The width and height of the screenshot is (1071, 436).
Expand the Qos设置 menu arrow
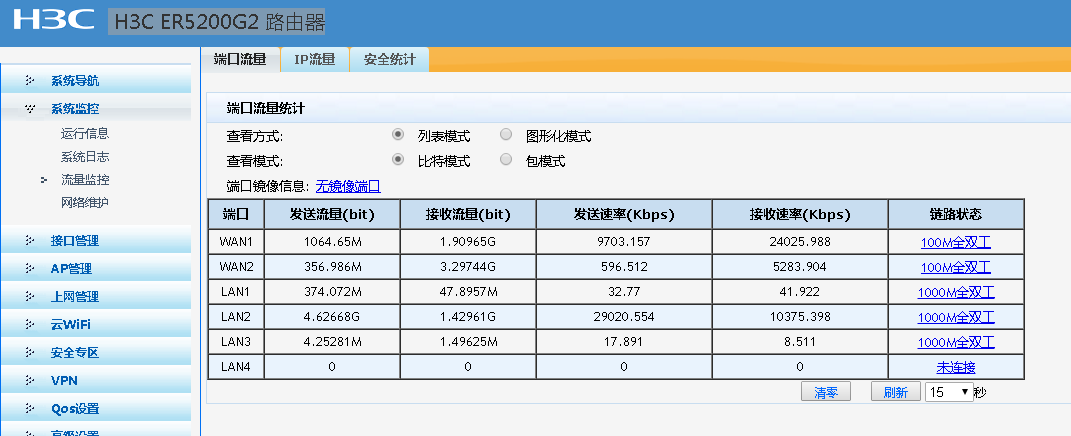click(29, 409)
